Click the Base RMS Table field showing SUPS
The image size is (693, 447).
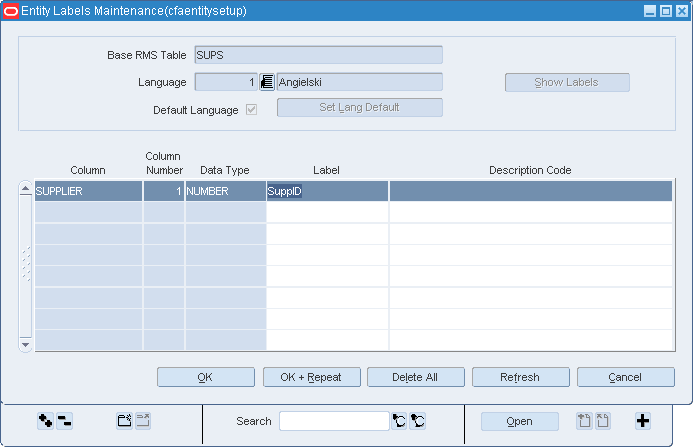[319, 55]
